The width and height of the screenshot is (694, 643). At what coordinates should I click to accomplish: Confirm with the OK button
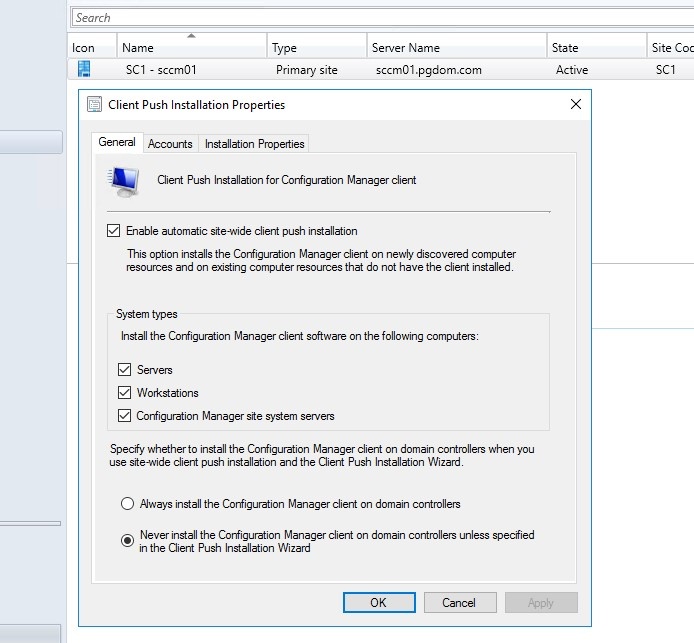tap(379, 603)
